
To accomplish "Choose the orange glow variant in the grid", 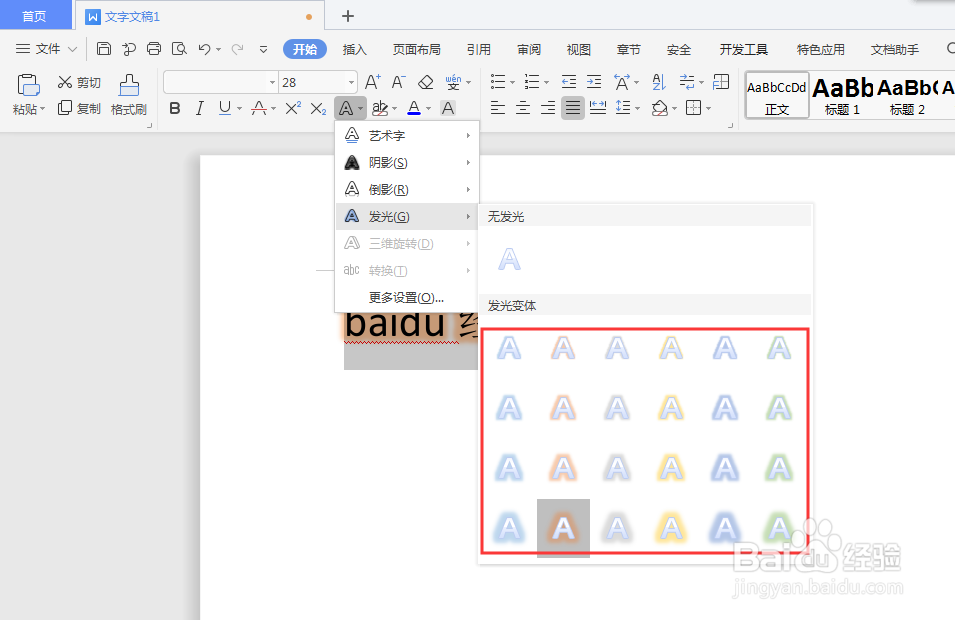I will (x=563, y=528).
